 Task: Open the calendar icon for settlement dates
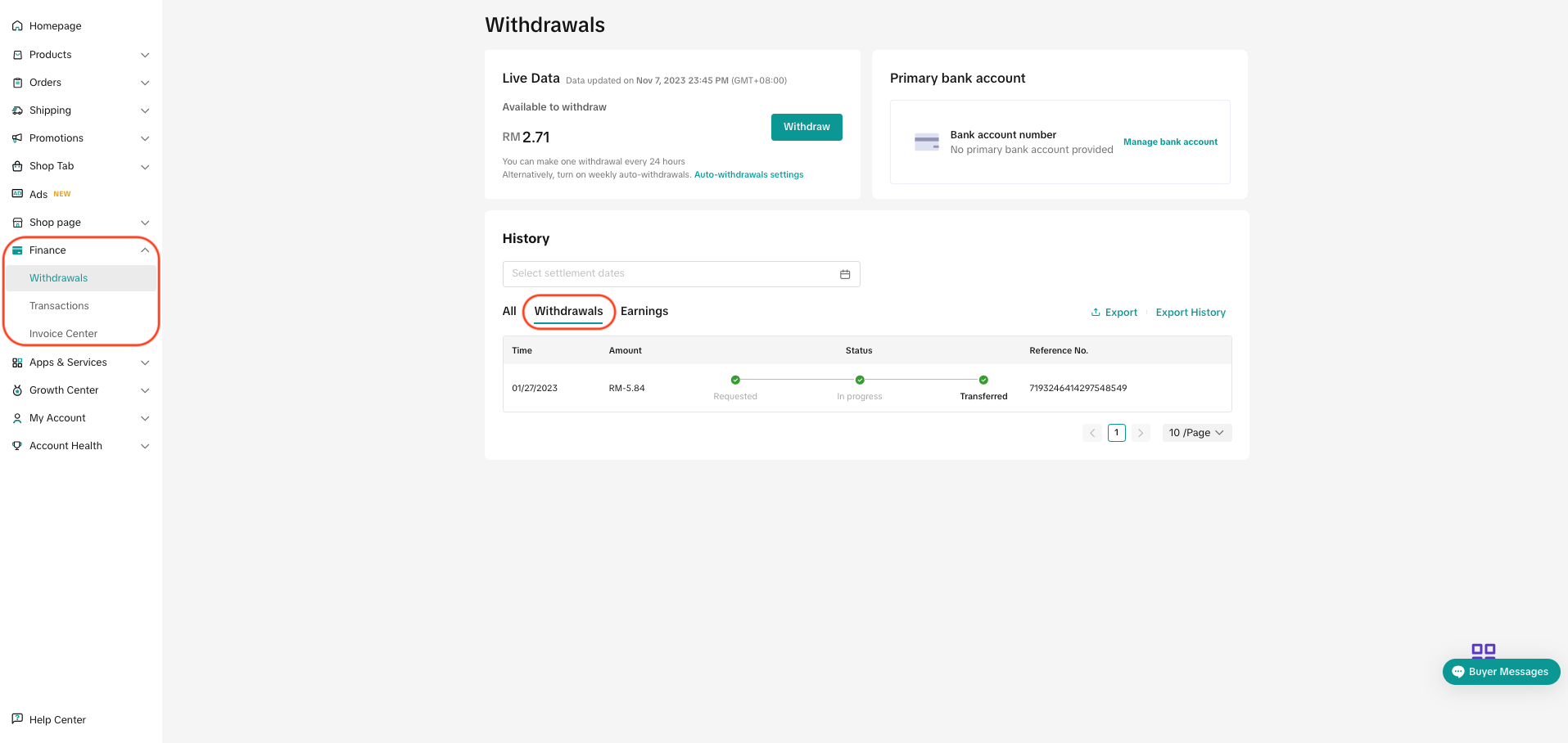(x=844, y=273)
